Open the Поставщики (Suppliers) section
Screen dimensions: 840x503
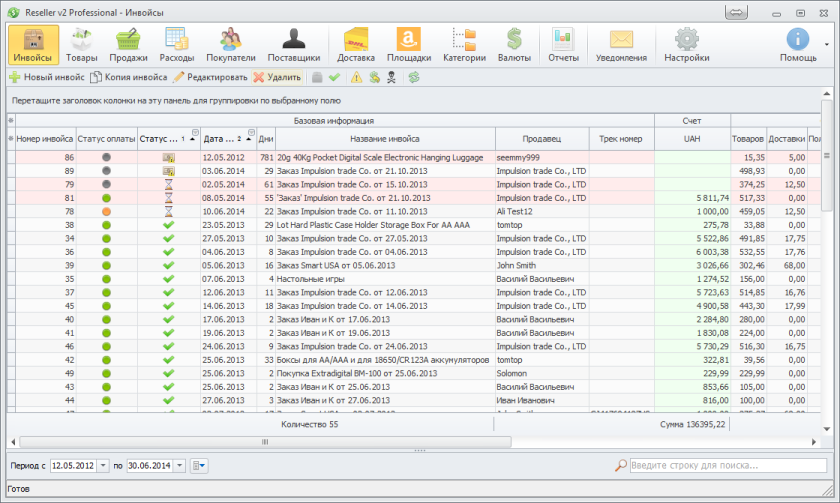click(294, 45)
